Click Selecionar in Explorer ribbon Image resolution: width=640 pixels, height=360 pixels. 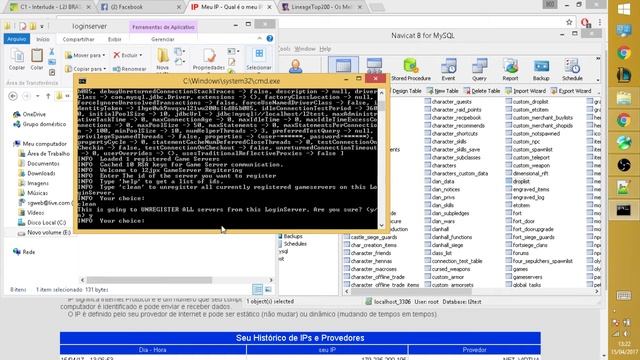coord(259,59)
